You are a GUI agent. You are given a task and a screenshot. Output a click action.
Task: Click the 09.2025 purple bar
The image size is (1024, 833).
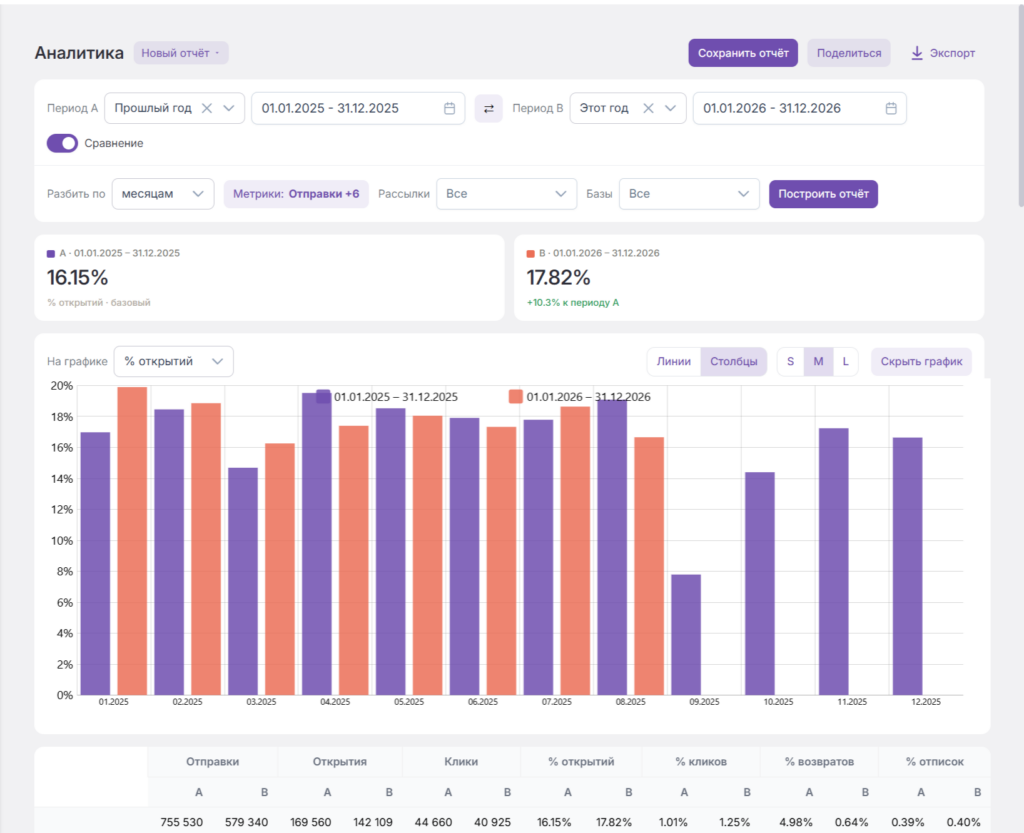coord(686,635)
